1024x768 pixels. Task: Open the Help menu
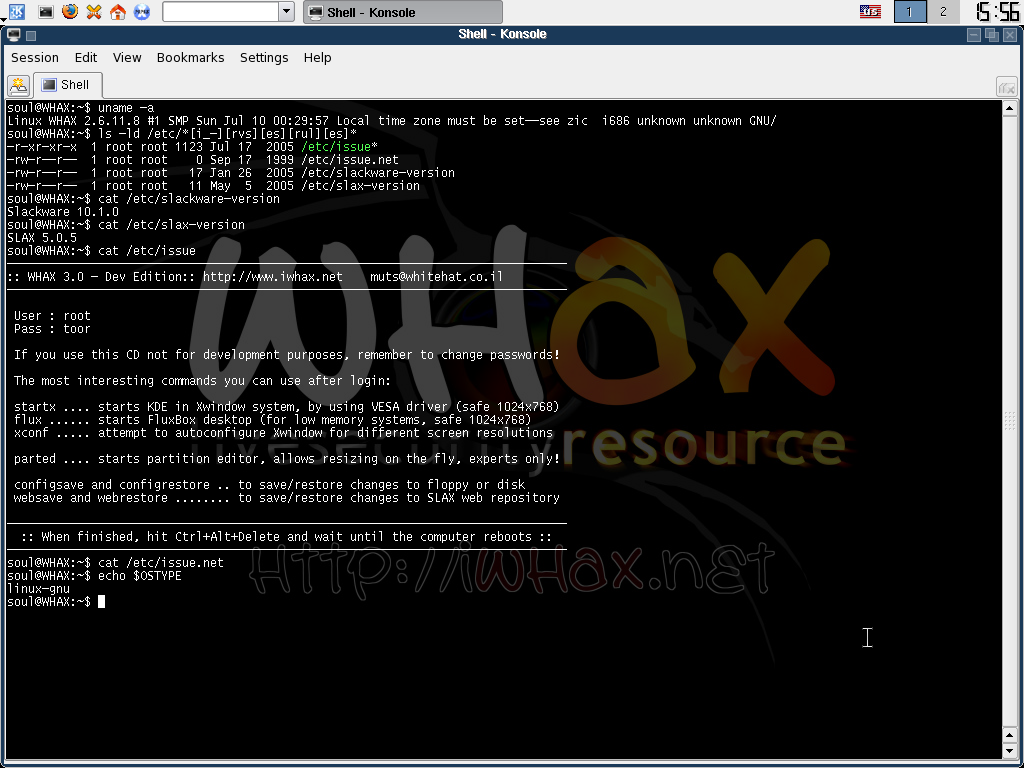coord(317,57)
